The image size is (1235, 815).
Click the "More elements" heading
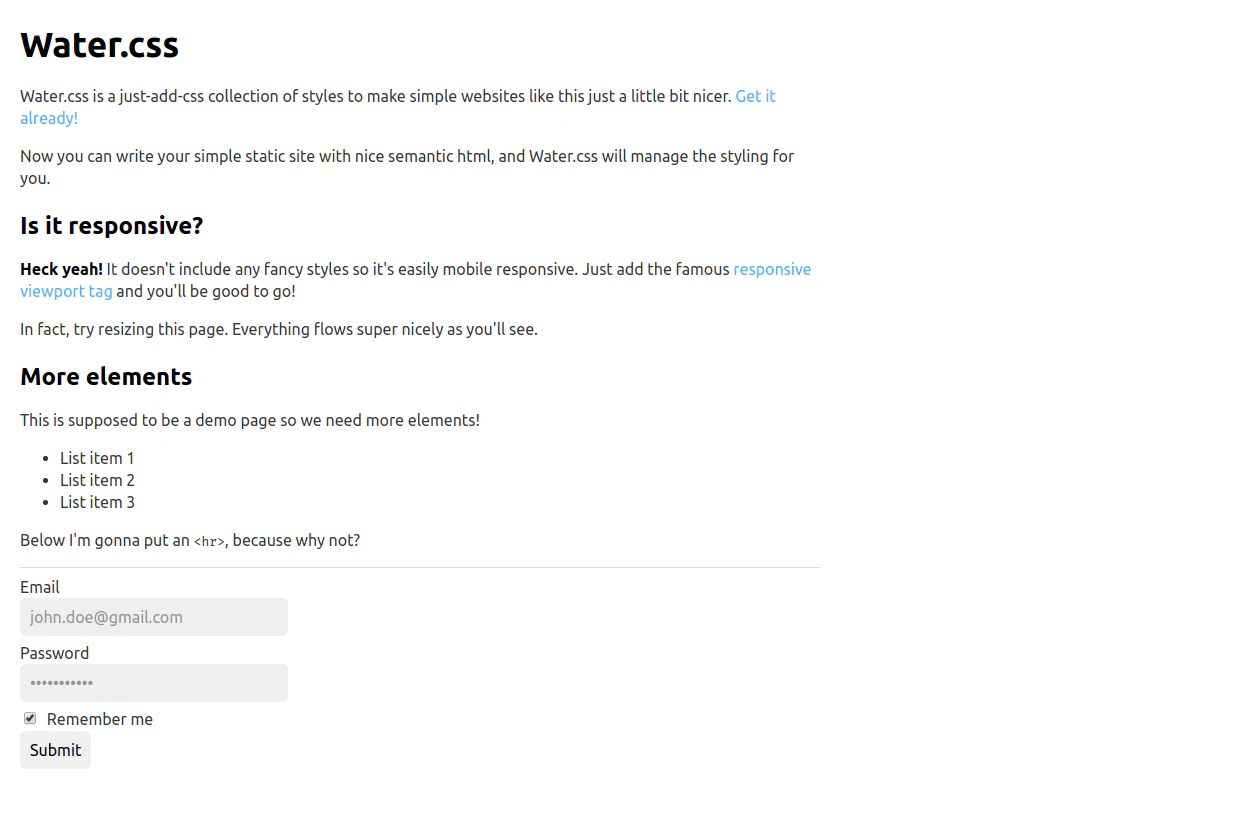[x=106, y=377]
